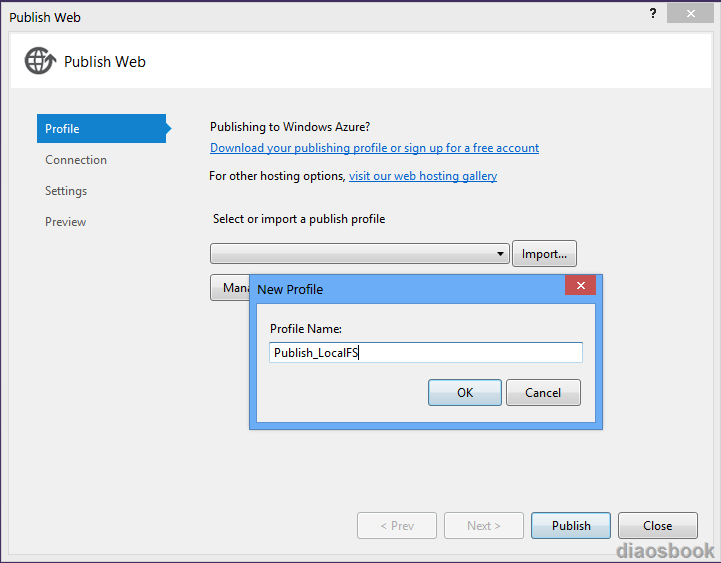Image resolution: width=721 pixels, height=563 pixels.
Task: Open the publish profile dropdown arrow
Action: (x=500, y=254)
